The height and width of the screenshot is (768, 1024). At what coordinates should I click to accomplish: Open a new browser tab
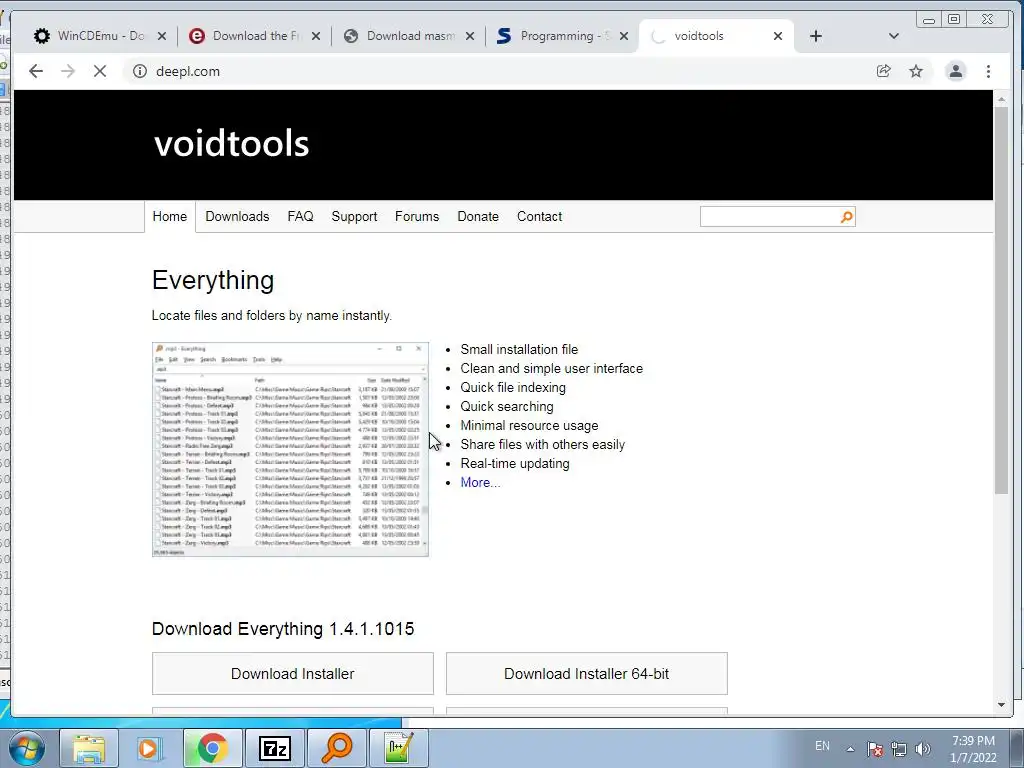tap(816, 36)
